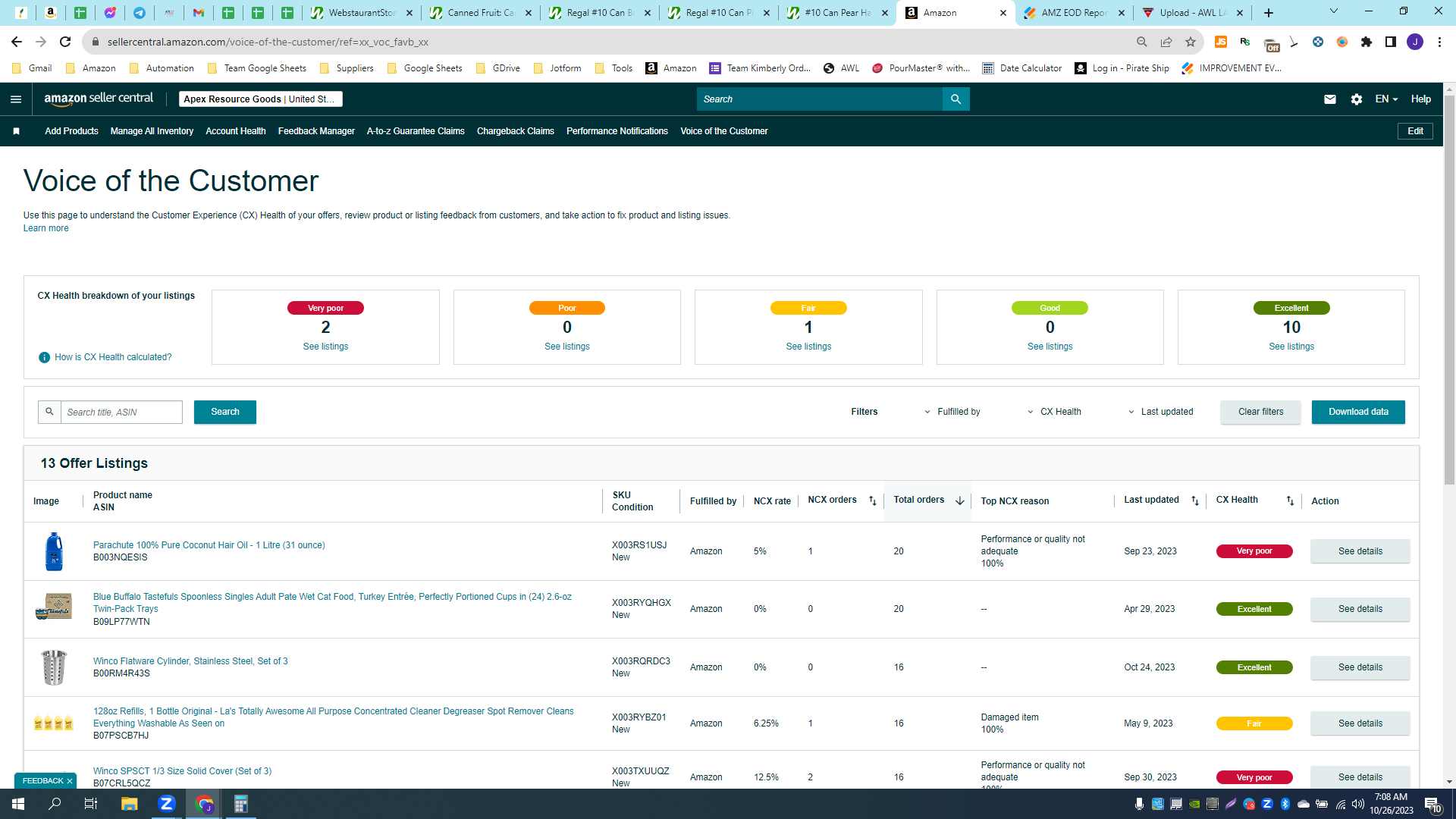Open the Chrome extensions puzzle icon
This screenshot has width=1456, height=819.
1367,42
